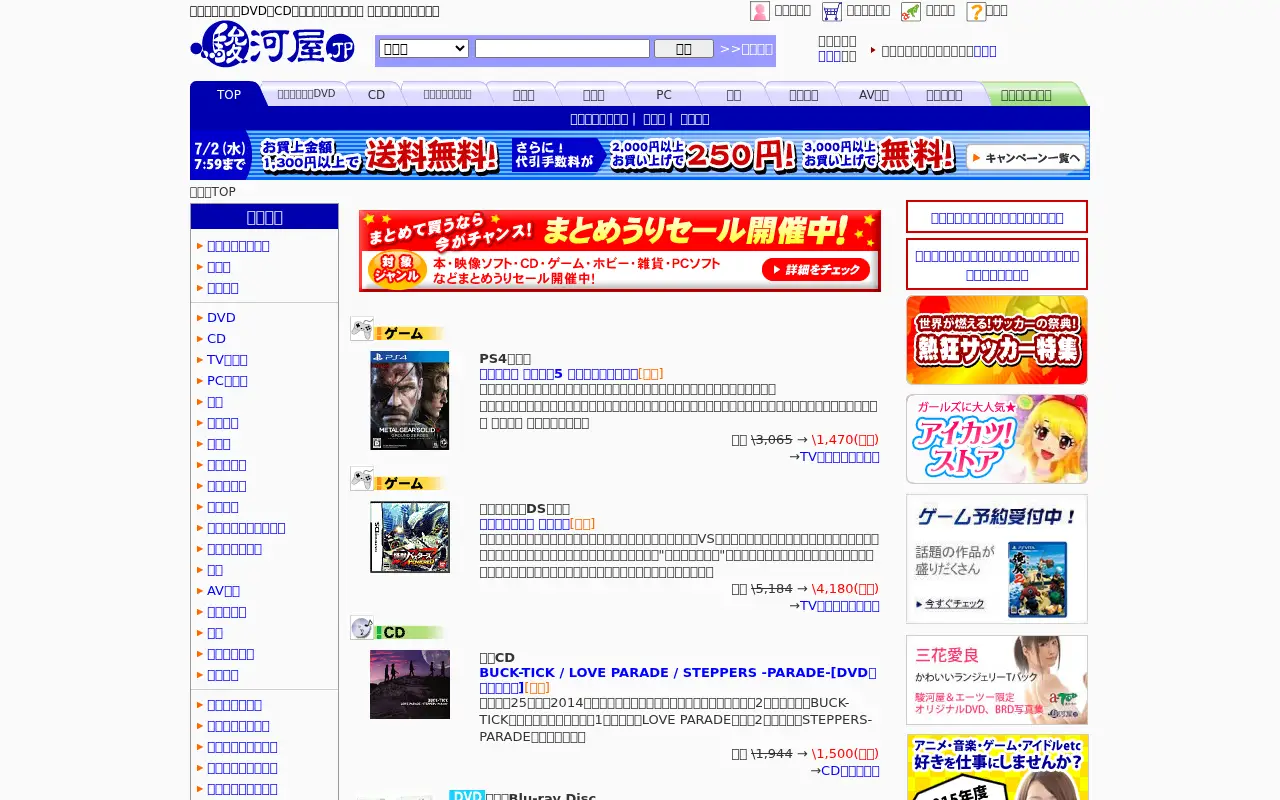This screenshot has height=800, width=1280.
Task: Click the キャンペーン一覧へ button on shipping banner
Action: pyautogui.click(x=1026, y=157)
